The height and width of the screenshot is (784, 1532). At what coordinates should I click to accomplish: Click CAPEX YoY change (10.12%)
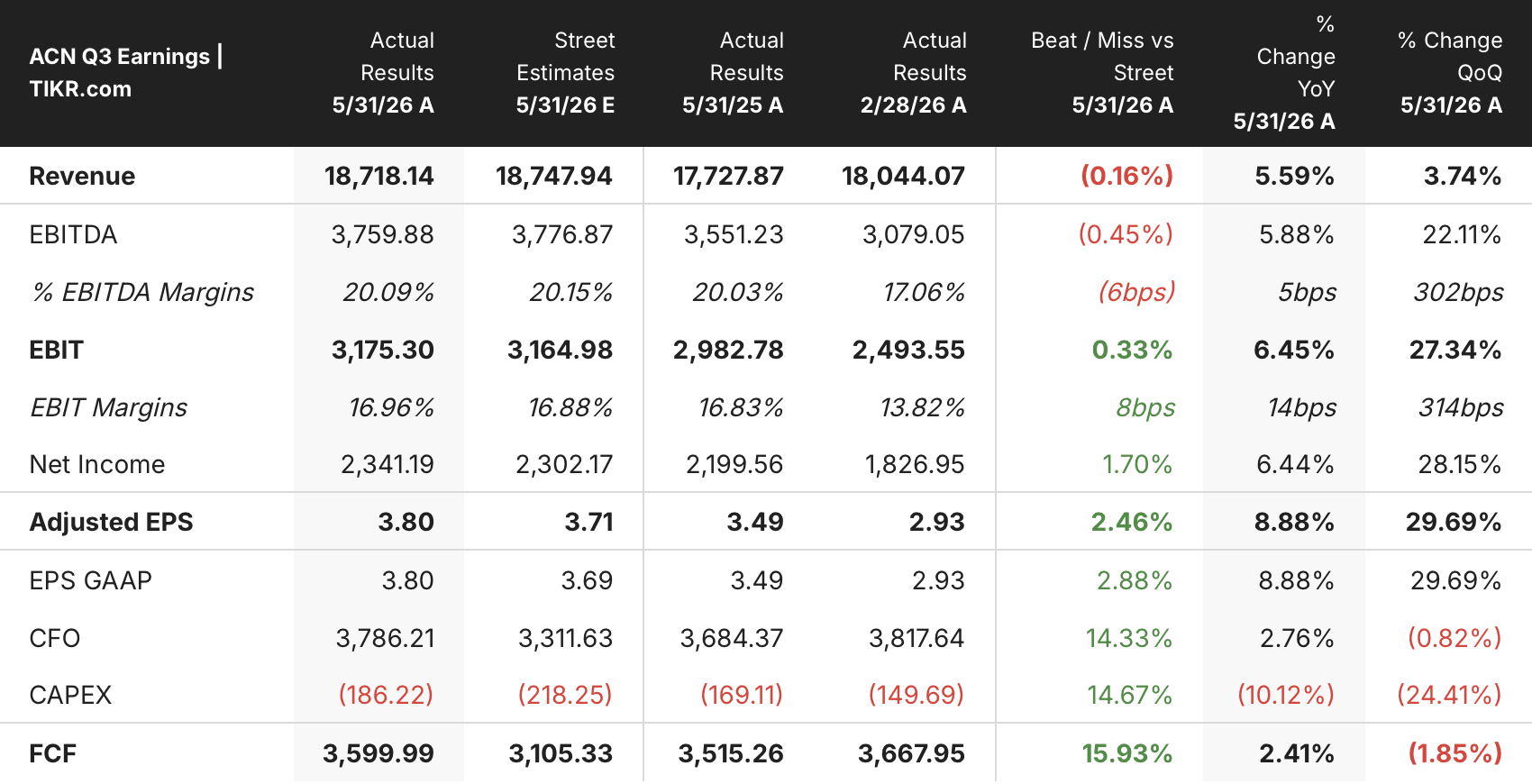point(1286,695)
